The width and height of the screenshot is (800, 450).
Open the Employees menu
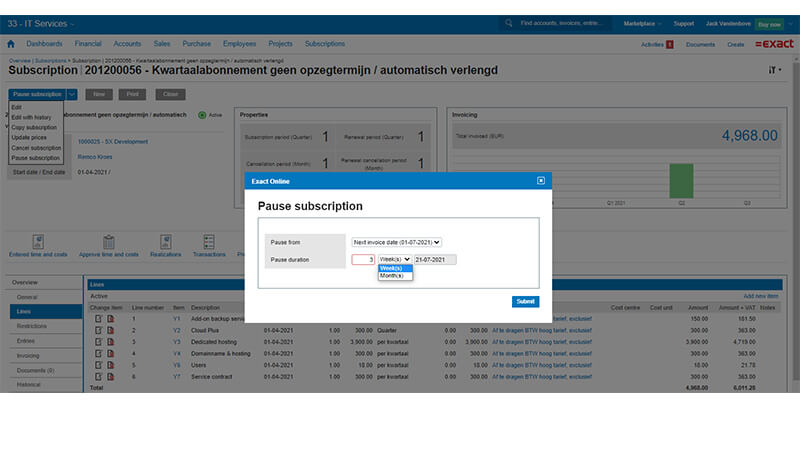239,44
